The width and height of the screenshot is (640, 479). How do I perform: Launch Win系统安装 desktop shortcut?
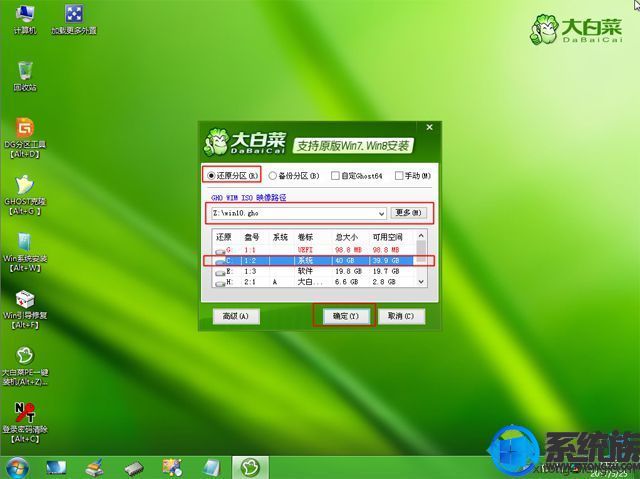click(25, 252)
